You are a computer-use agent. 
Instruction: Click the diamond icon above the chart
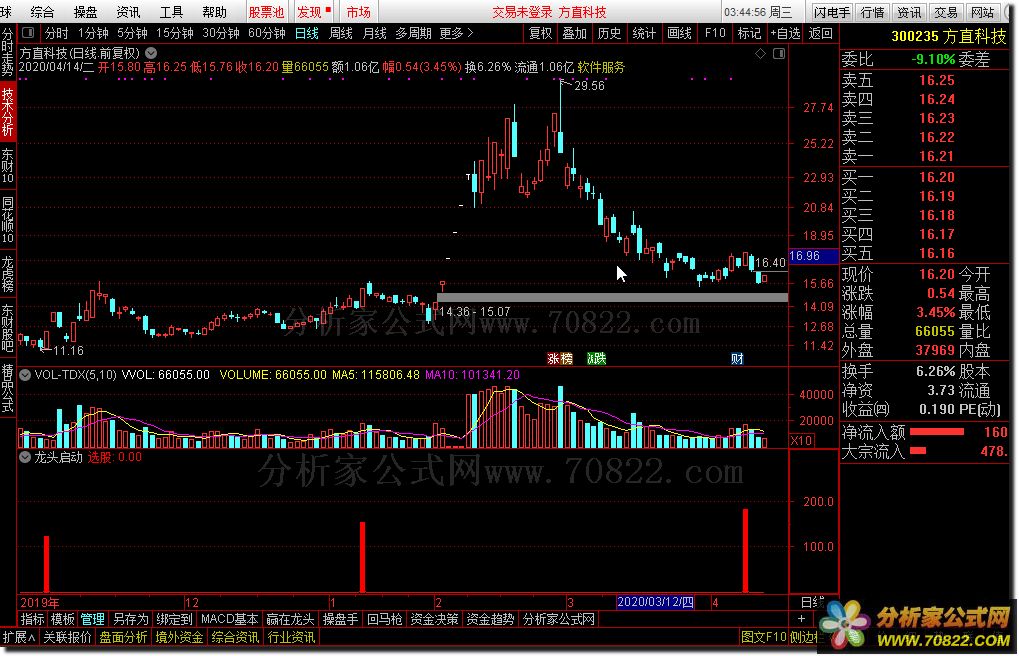[760, 54]
